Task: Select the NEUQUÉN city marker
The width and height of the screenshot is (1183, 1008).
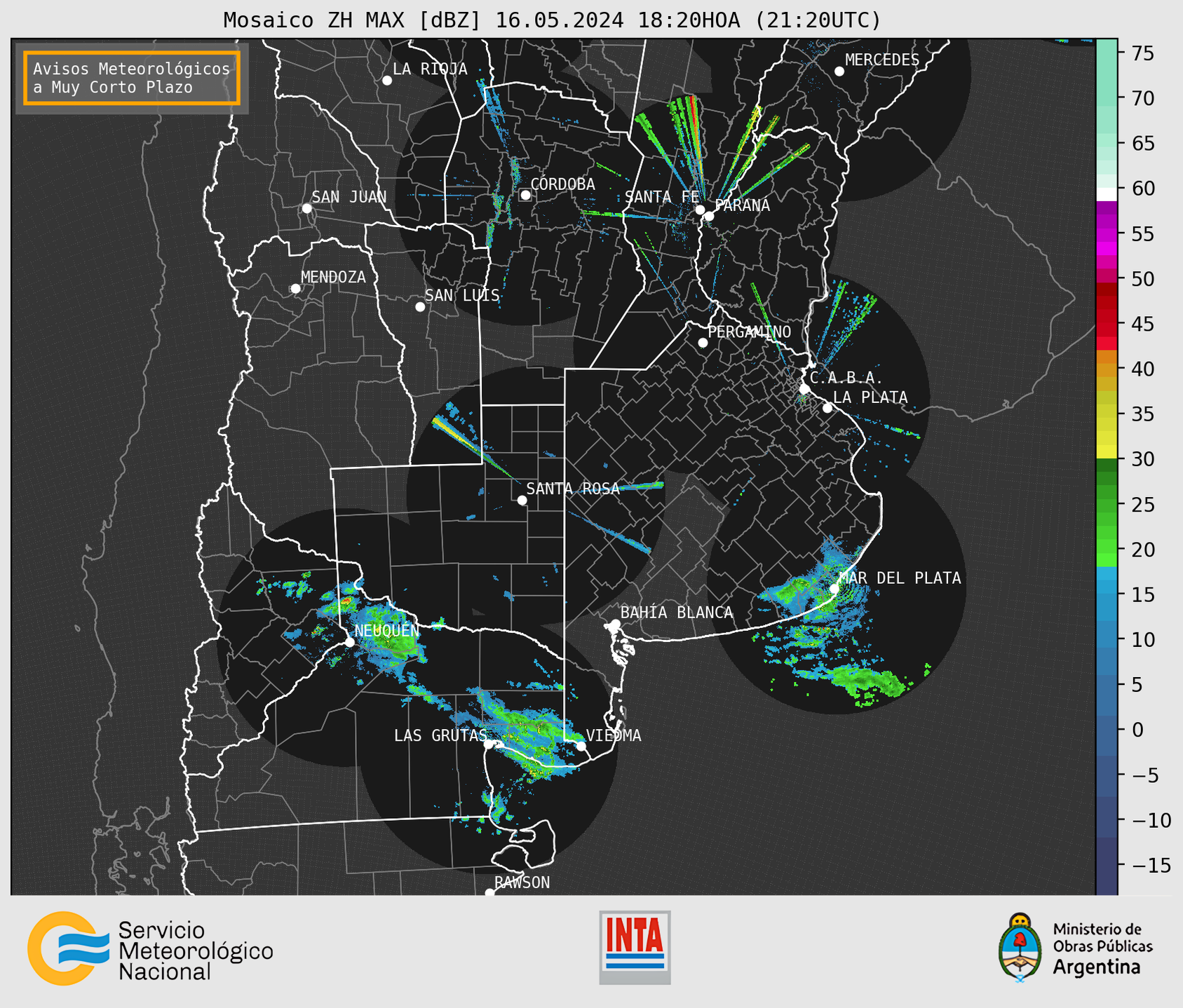Action: (349, 642)
